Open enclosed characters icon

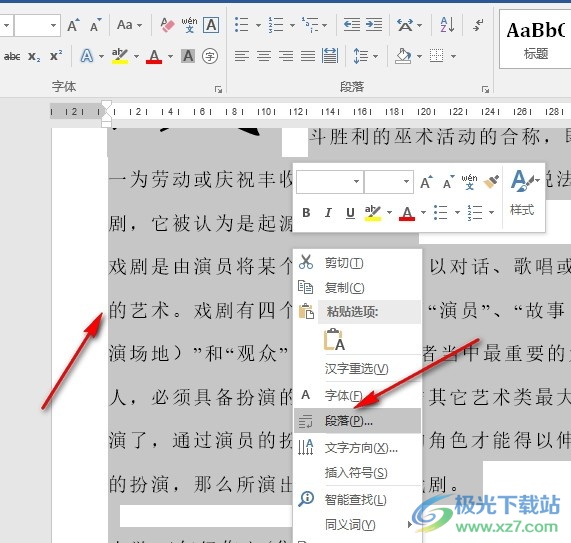[x=210, y=56]
